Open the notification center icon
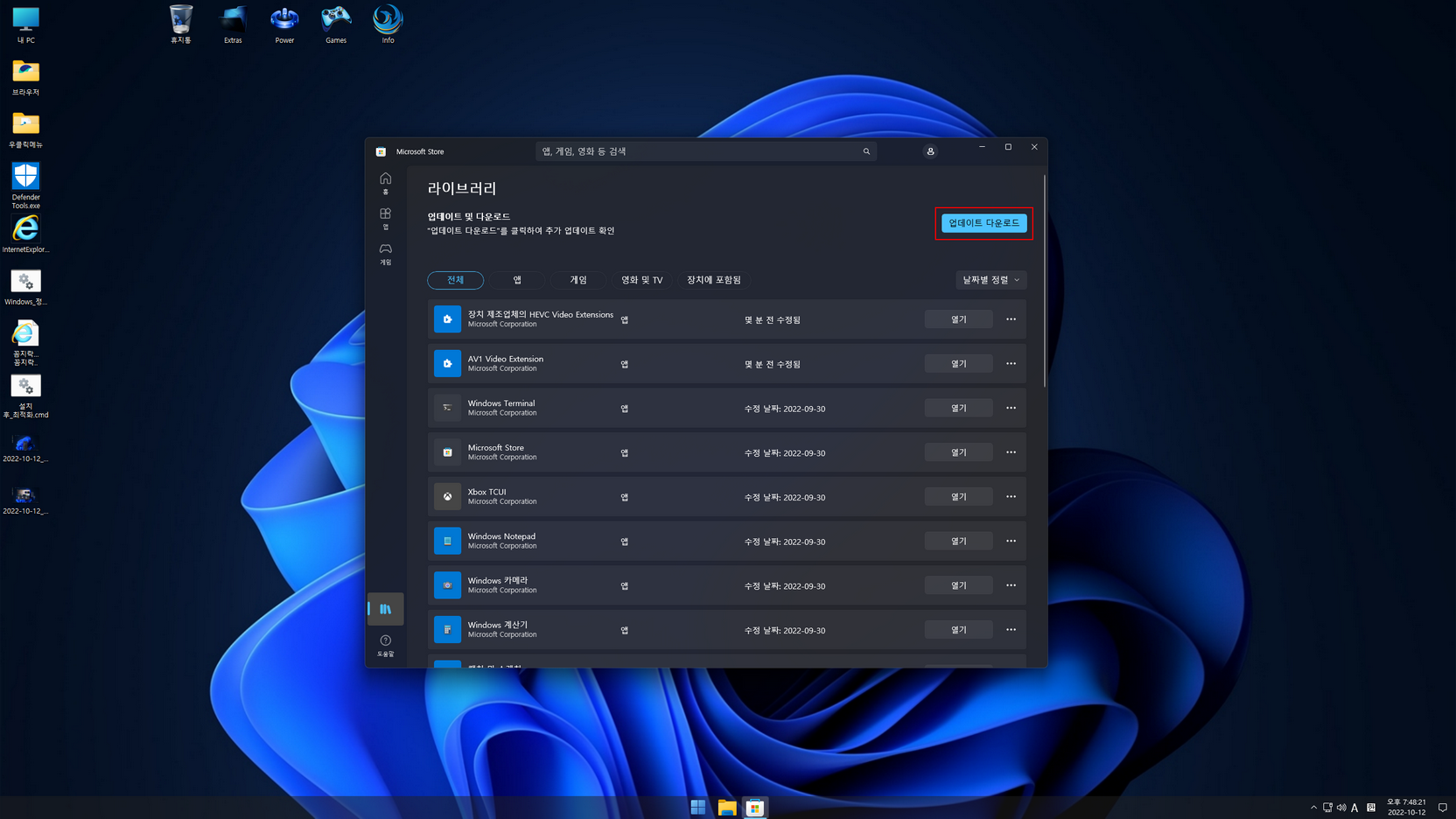 click(1442, 808)
